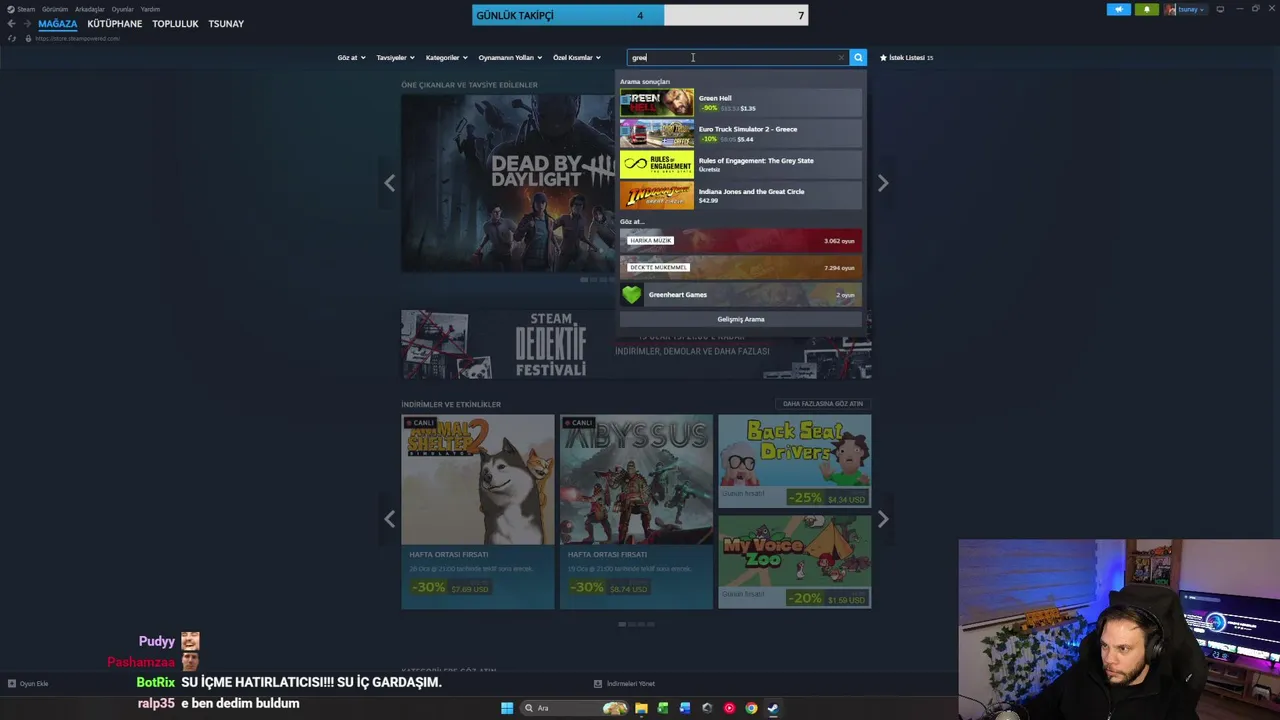
Task: Open the Steam logo menu
Action: 21,9
